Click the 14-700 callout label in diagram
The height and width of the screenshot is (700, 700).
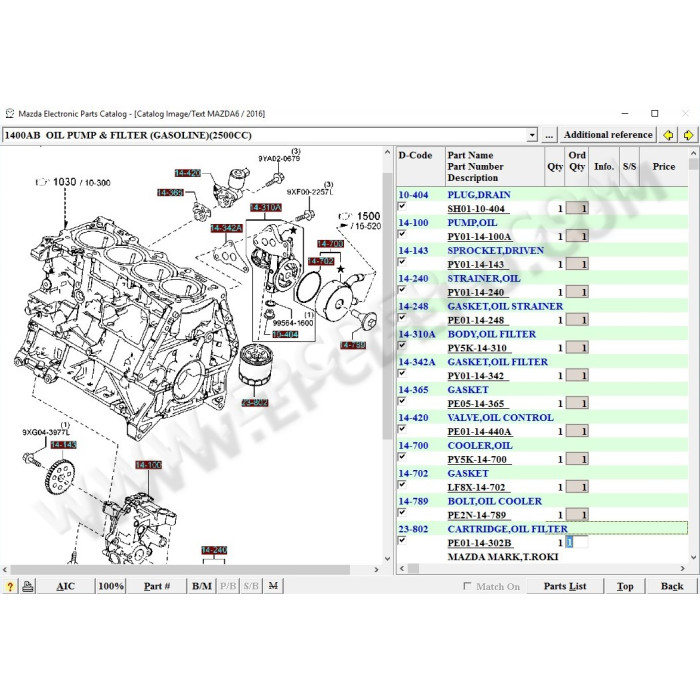click(330, 244)
